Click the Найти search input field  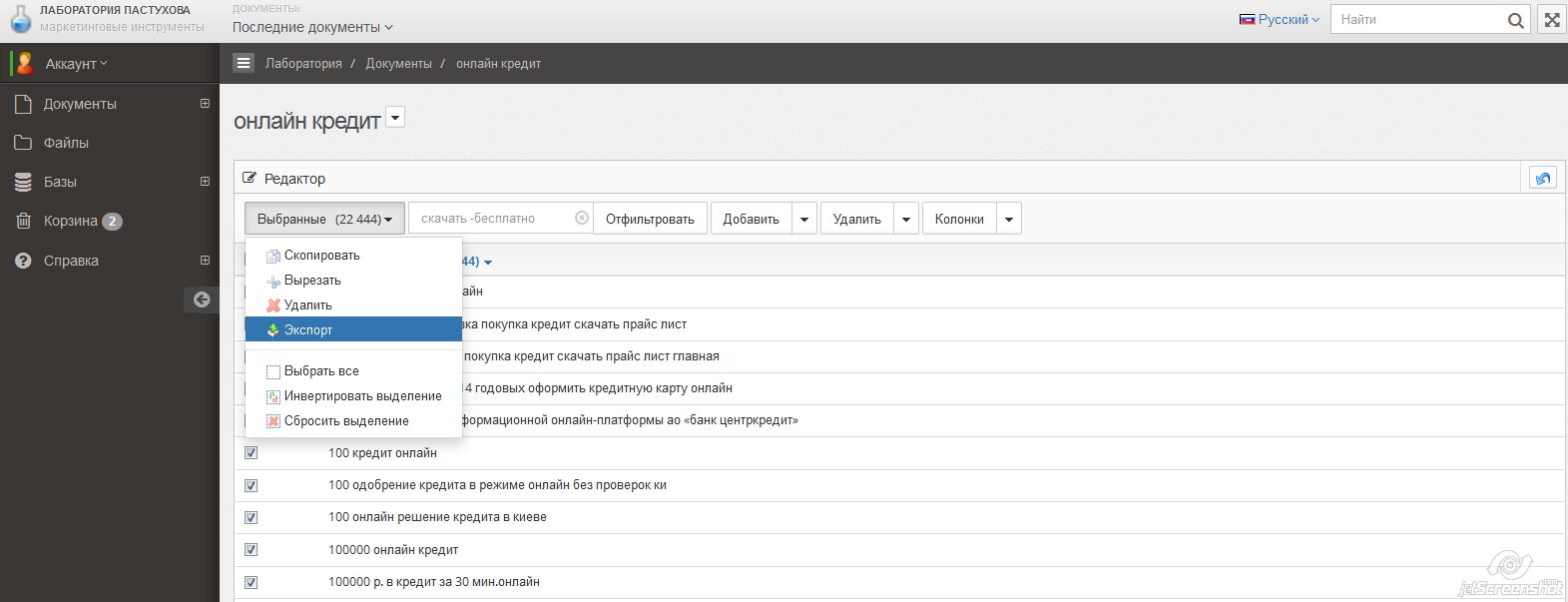[1417, 19]
